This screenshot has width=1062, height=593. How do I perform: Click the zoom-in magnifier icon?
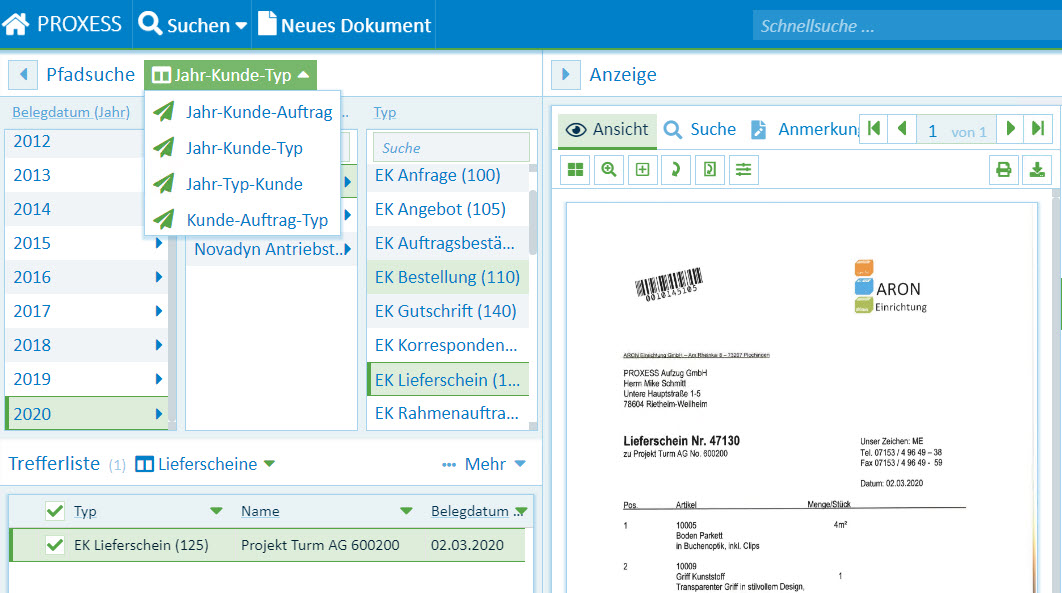click(608, 170)
